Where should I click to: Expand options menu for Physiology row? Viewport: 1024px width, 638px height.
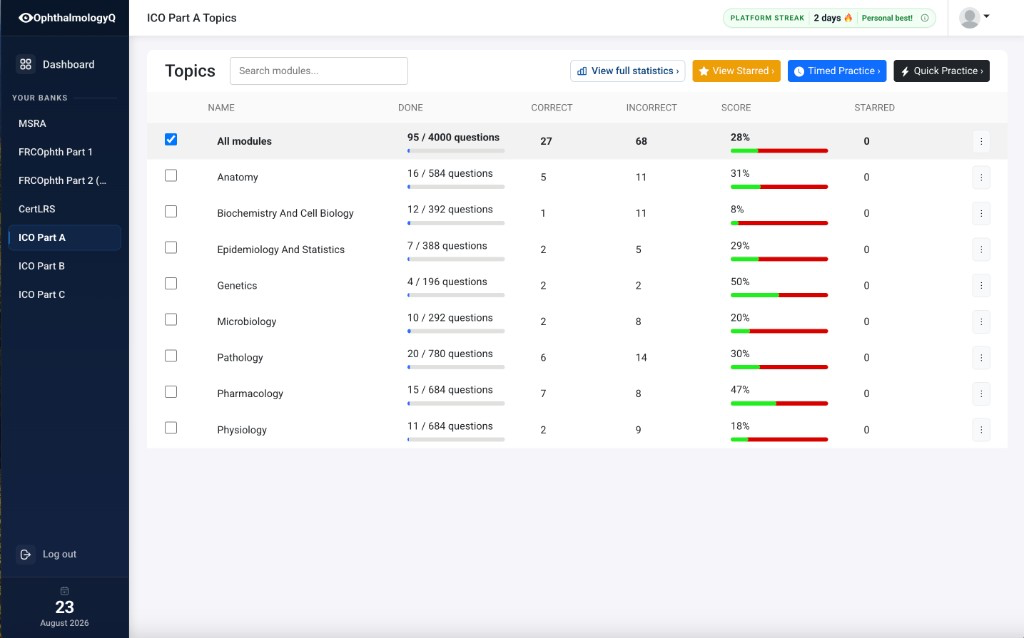click(x=981, y=430)
